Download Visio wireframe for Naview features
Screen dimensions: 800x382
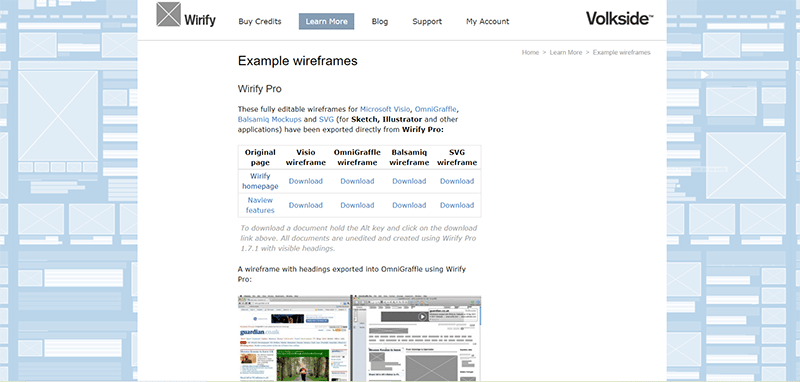point(306,205)
